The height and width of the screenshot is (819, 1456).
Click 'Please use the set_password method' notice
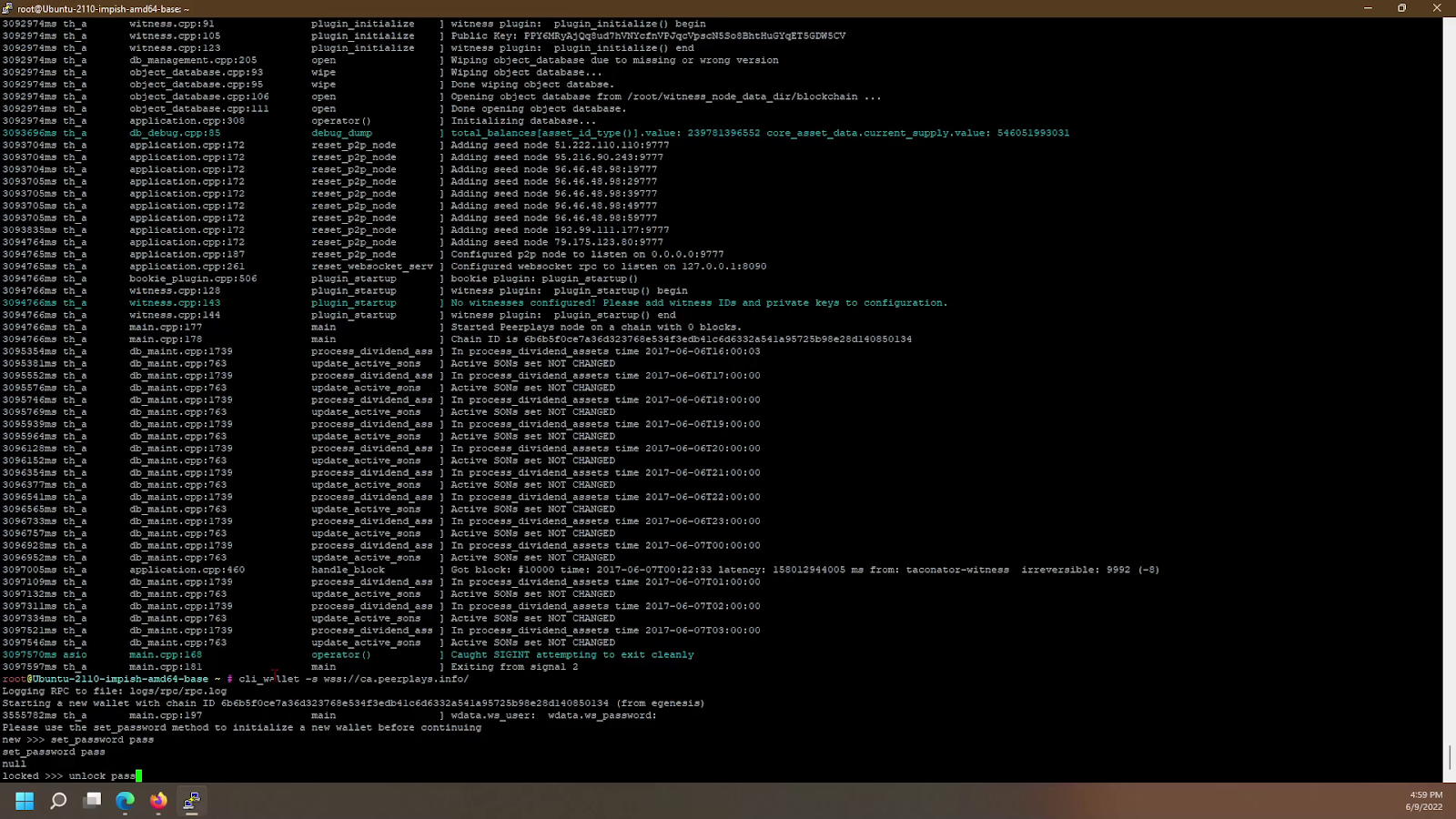coord(241,728)
